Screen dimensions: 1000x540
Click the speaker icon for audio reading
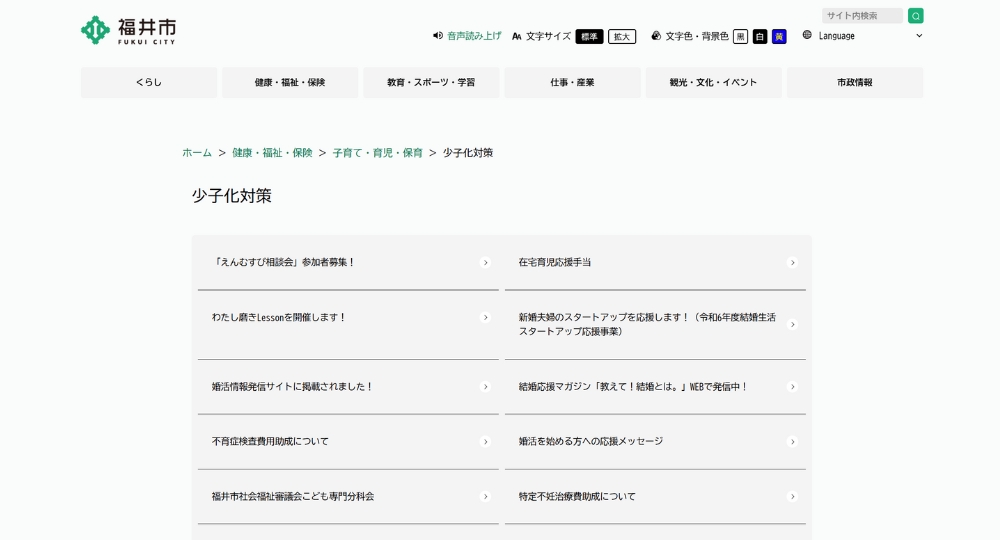click(438, 36)
